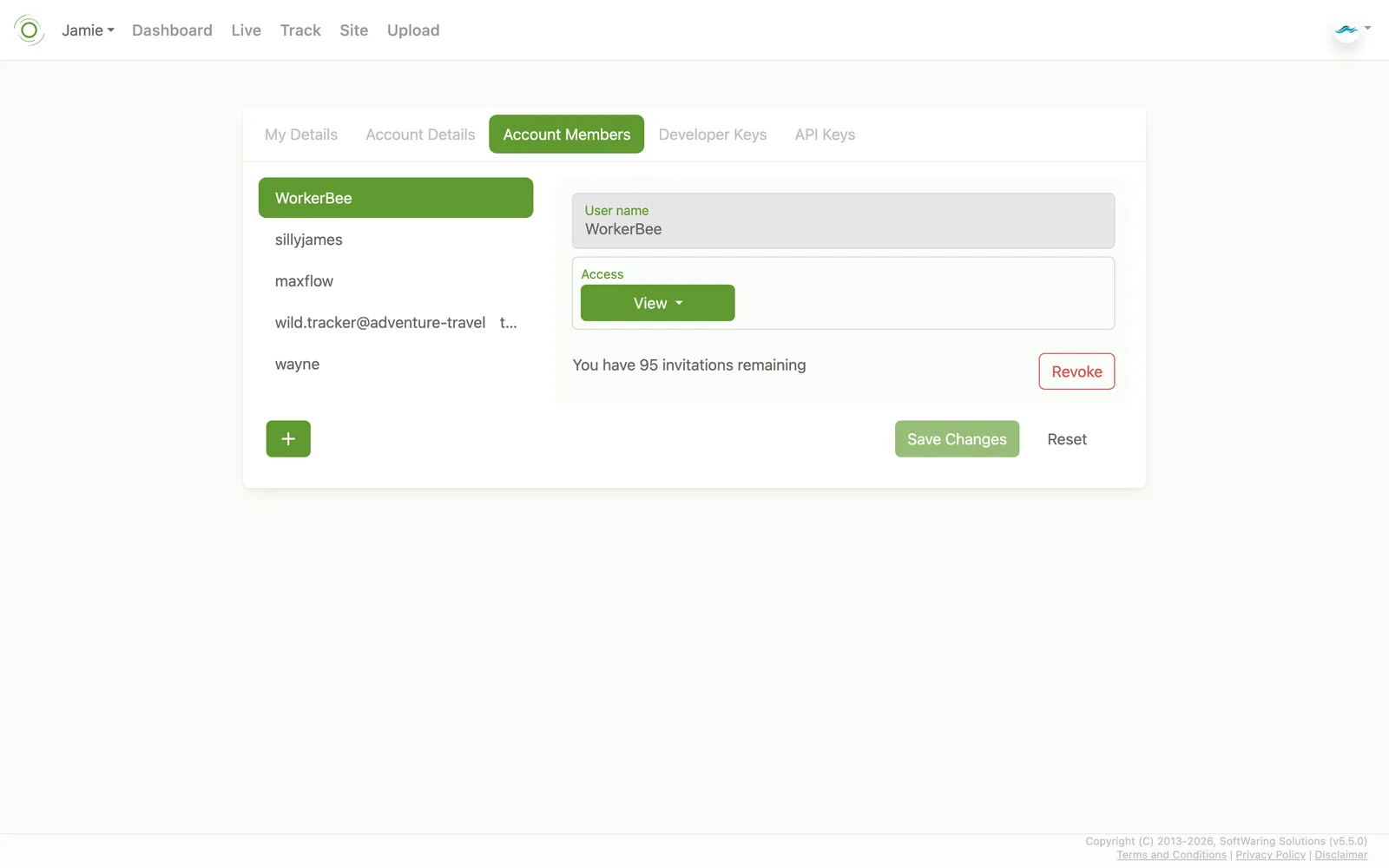The width and height of the screenshot is (1389, 868).
Task: Open the Site navigation item
Action: [354, 30]
